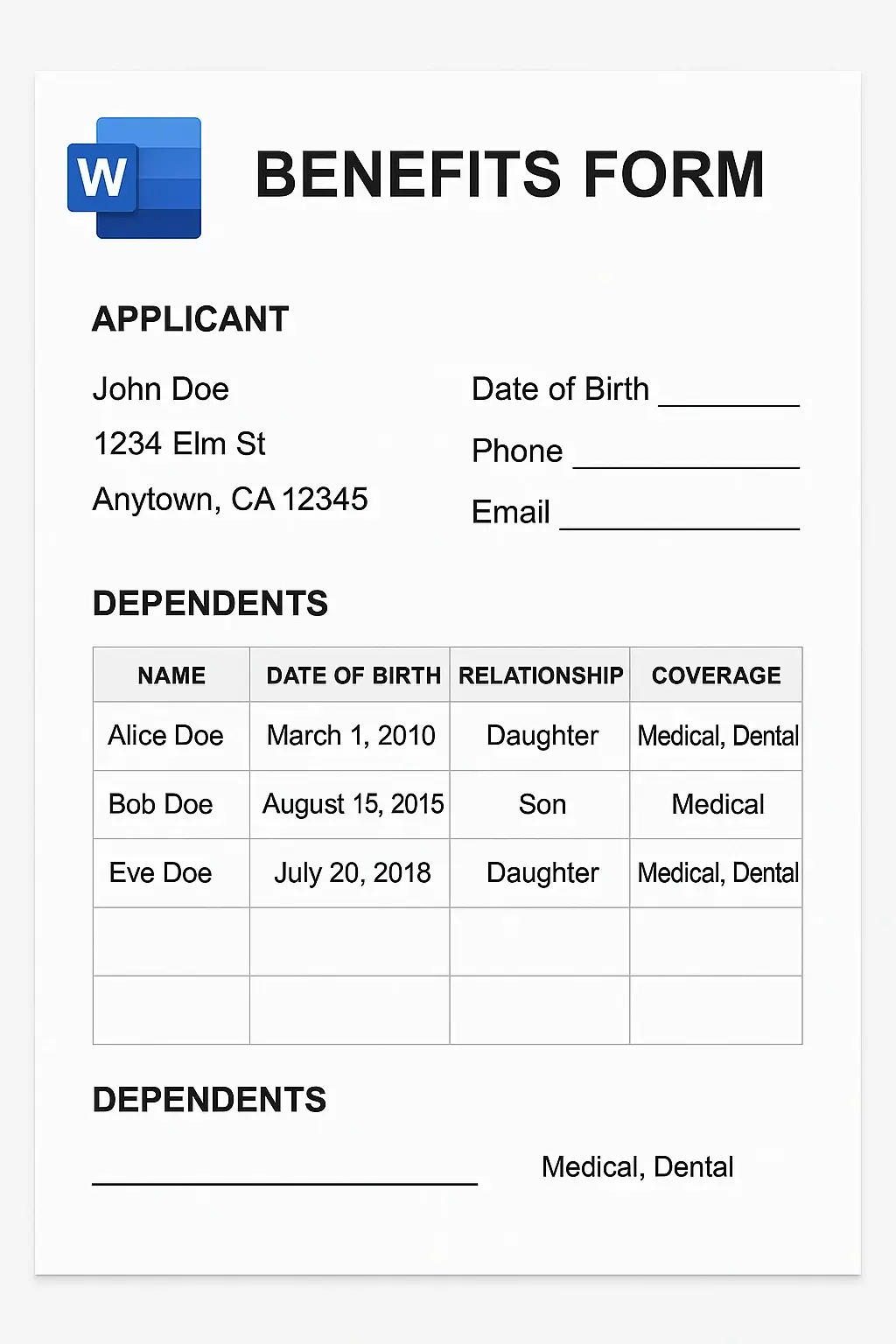
Task: Click the Microsoft Word logo icon
Action: click(135, 178)
